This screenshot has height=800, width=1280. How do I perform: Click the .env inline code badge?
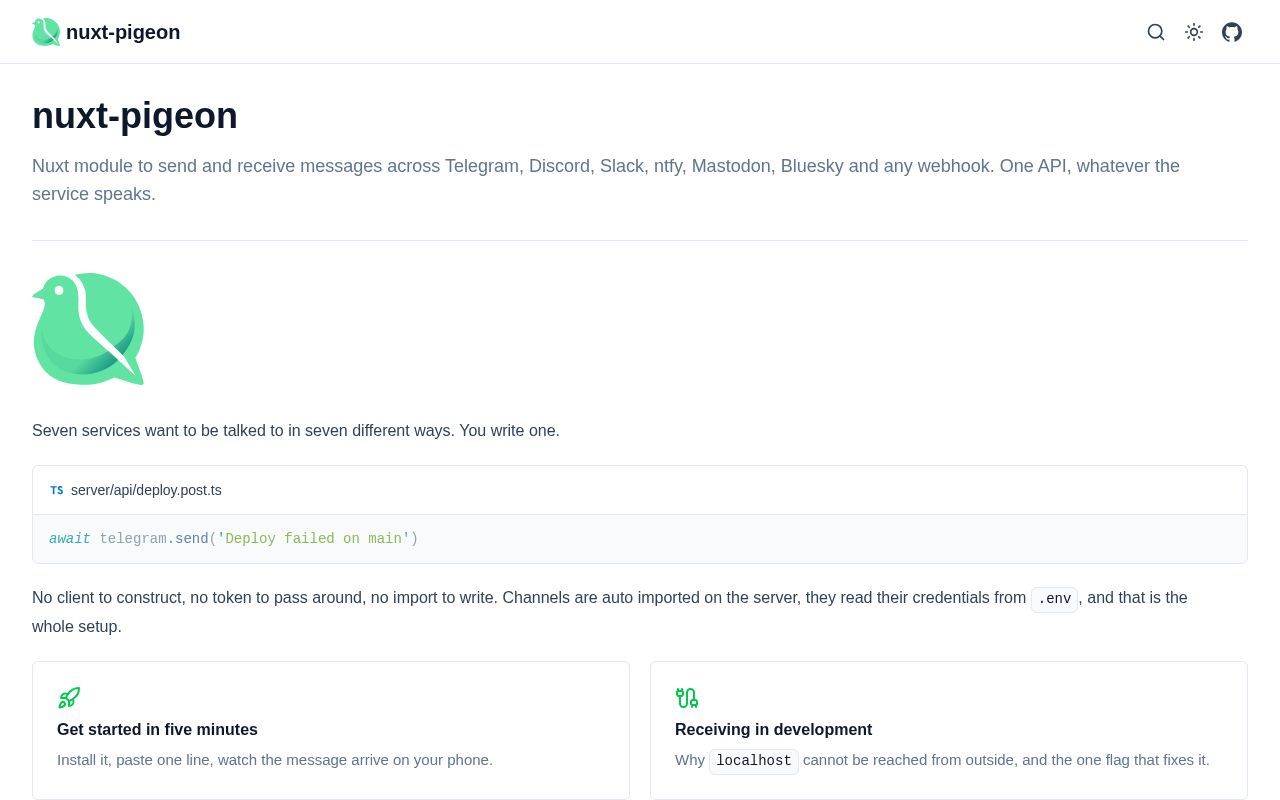click(x=1054, y=599)
